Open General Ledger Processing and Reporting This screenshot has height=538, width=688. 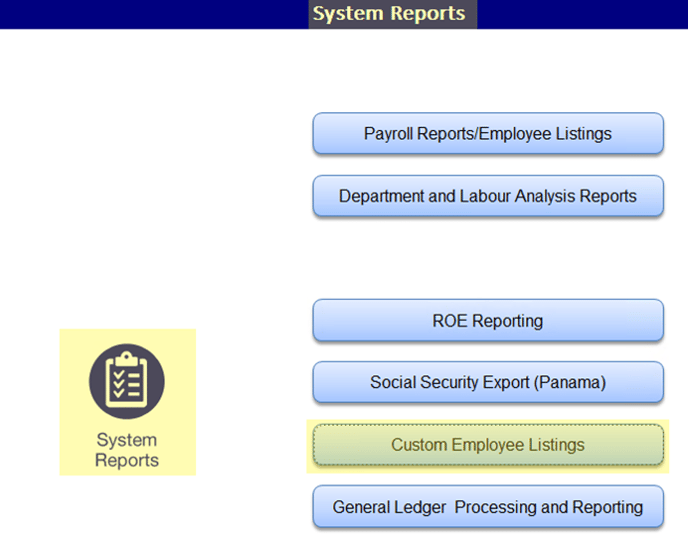(488, 507)
